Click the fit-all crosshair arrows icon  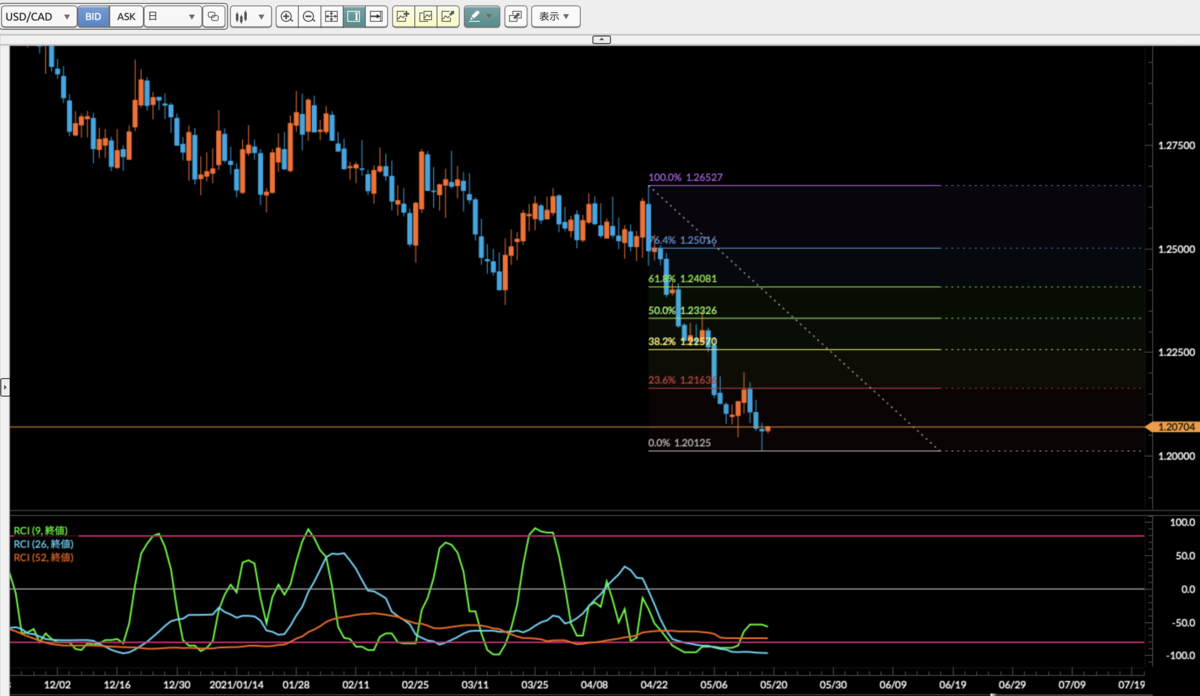pos(331,17)
